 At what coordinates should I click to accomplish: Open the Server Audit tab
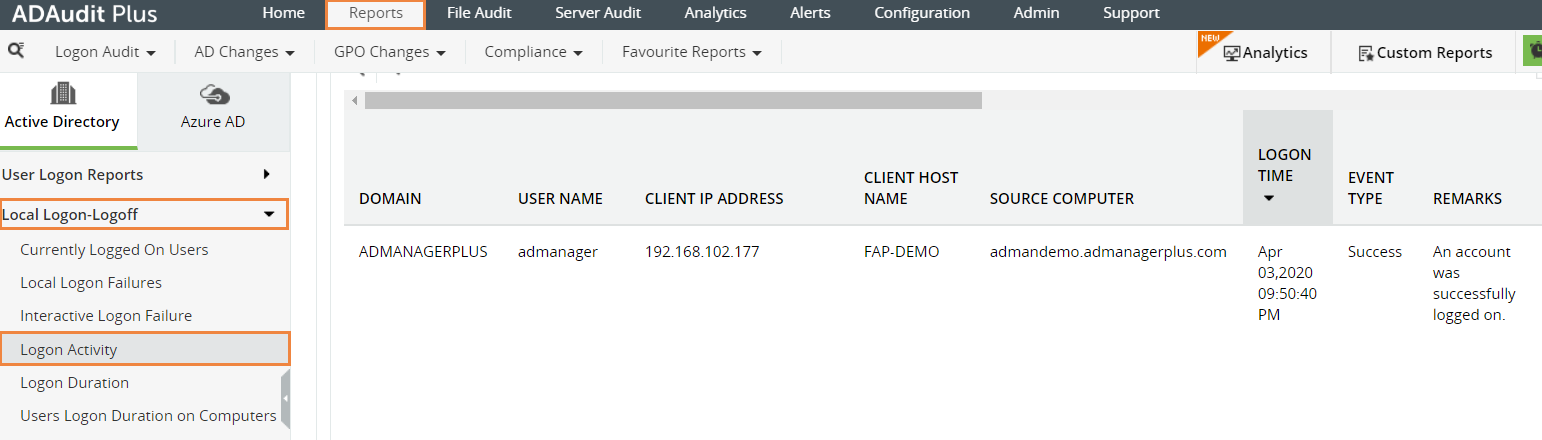597,13
